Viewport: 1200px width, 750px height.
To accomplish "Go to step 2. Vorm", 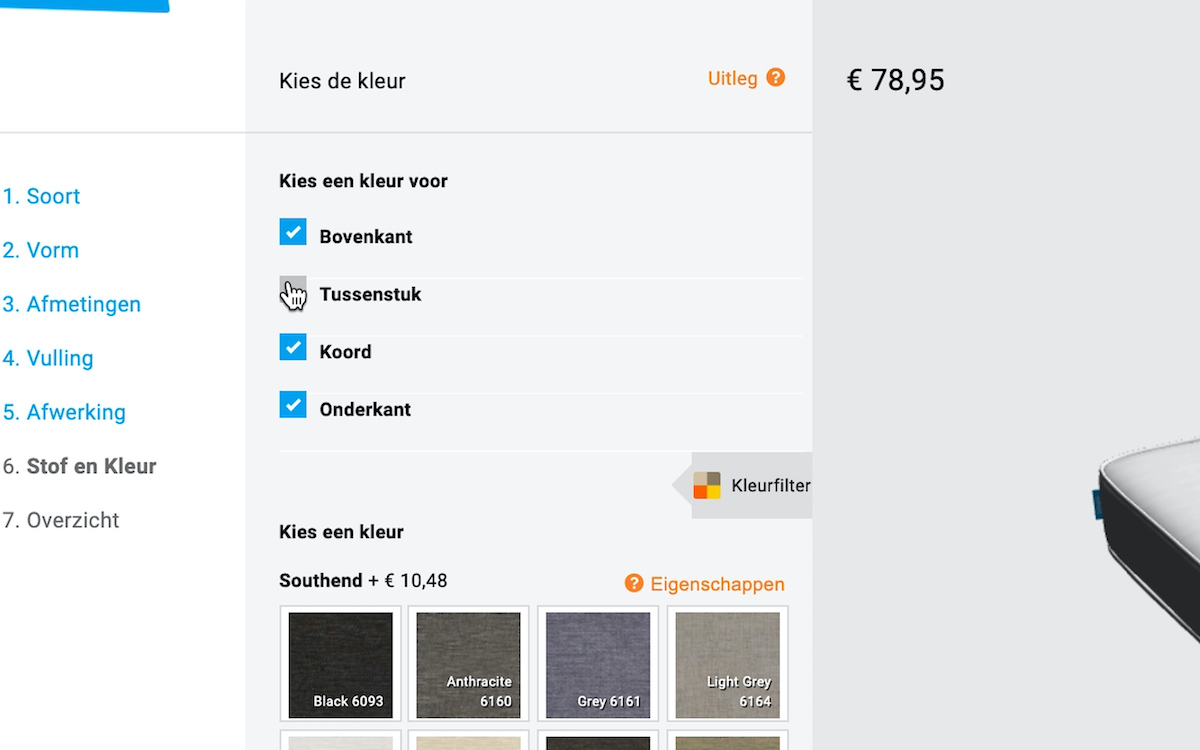I will coord(41,250).
